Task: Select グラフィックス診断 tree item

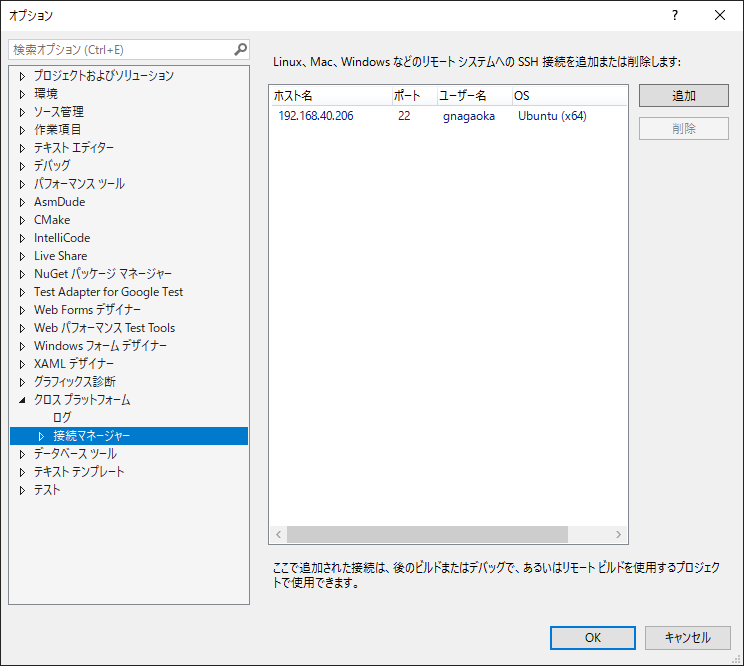Action: click(74, 382)
